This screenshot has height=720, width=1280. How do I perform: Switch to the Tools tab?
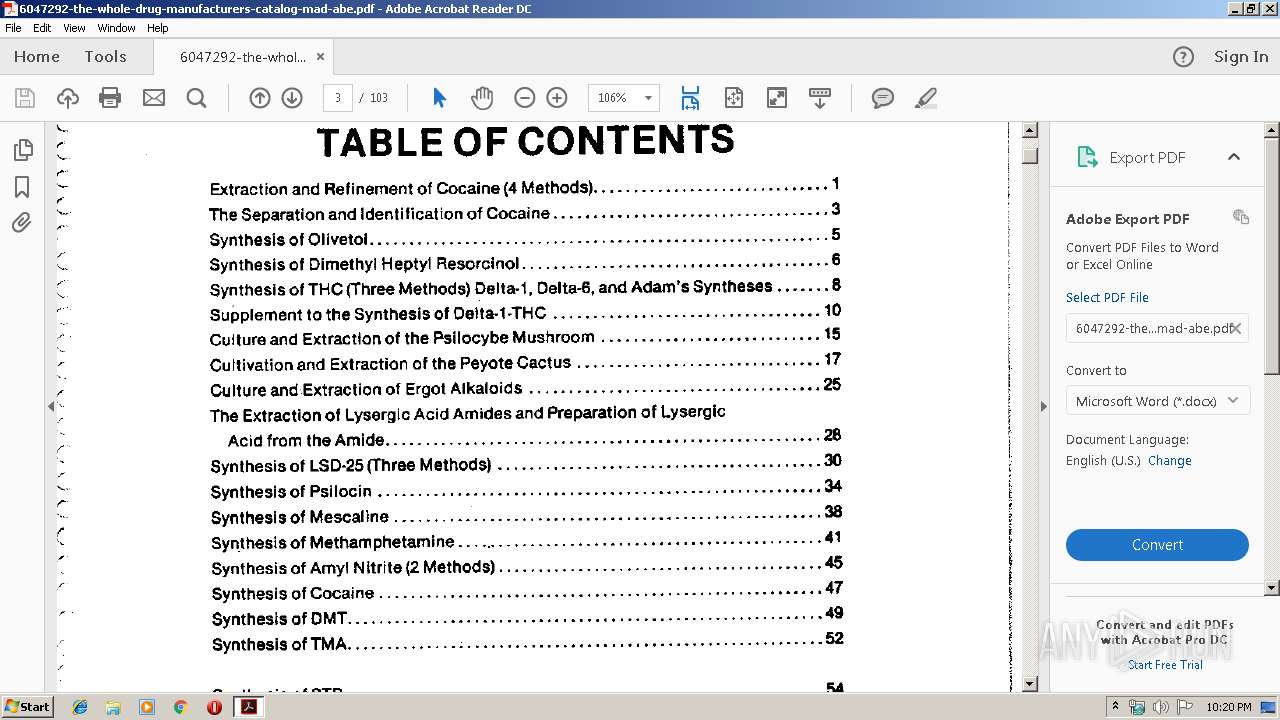click(x=105, y=57)
